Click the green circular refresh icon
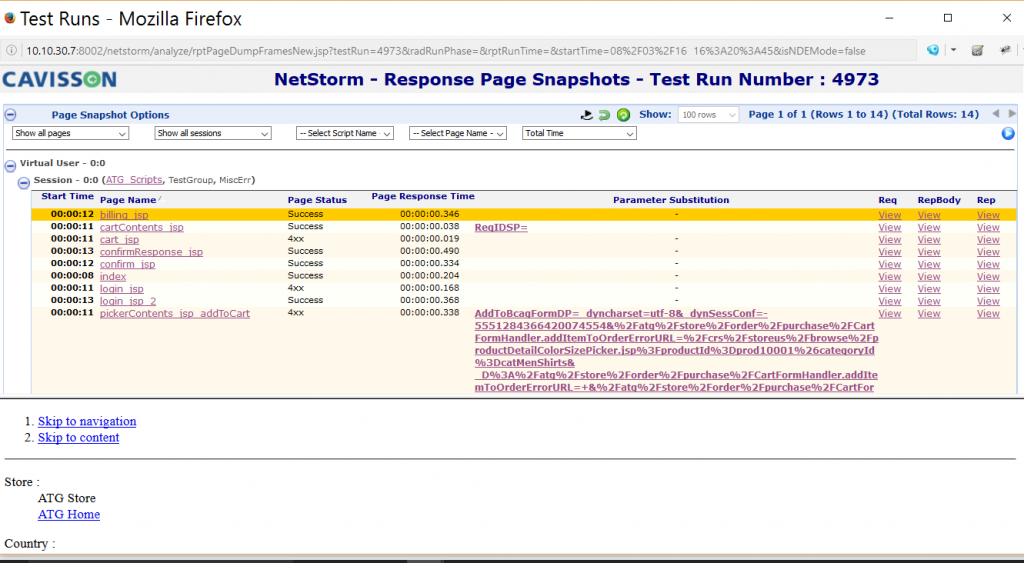Screen dimensions: 1024x563 pyautogui.click(x=624, y=115)
